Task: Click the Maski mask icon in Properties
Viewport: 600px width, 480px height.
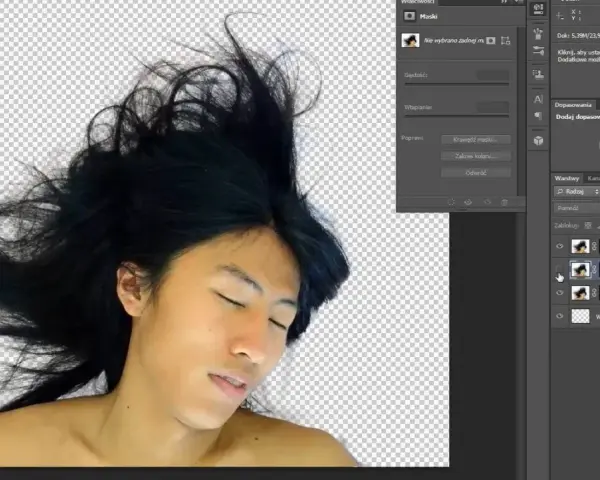Action: click(x=409, y=16)
